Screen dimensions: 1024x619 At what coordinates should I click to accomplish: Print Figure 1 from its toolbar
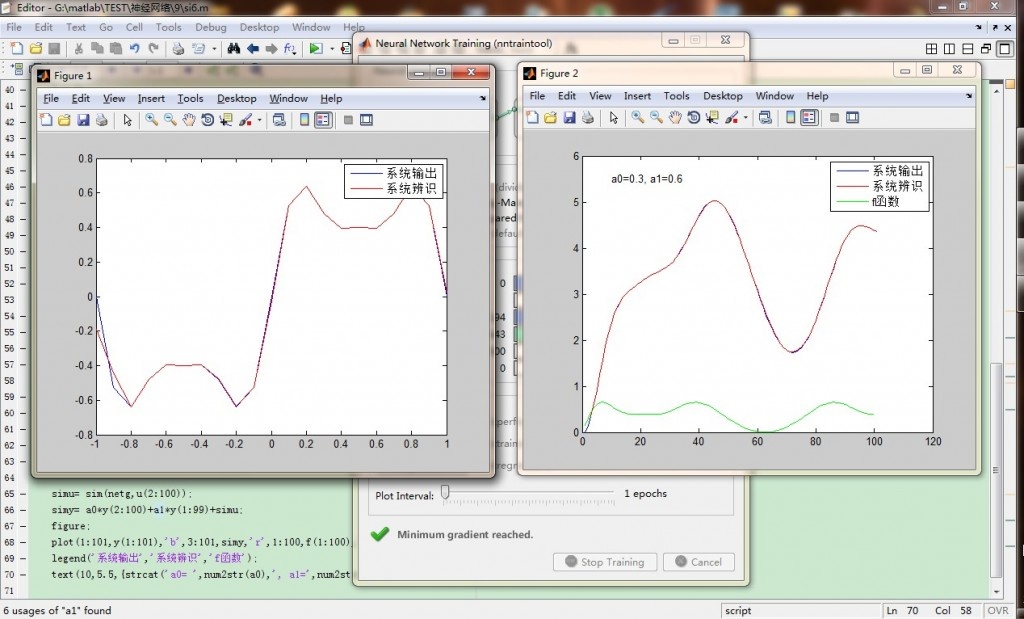point(102,120)
